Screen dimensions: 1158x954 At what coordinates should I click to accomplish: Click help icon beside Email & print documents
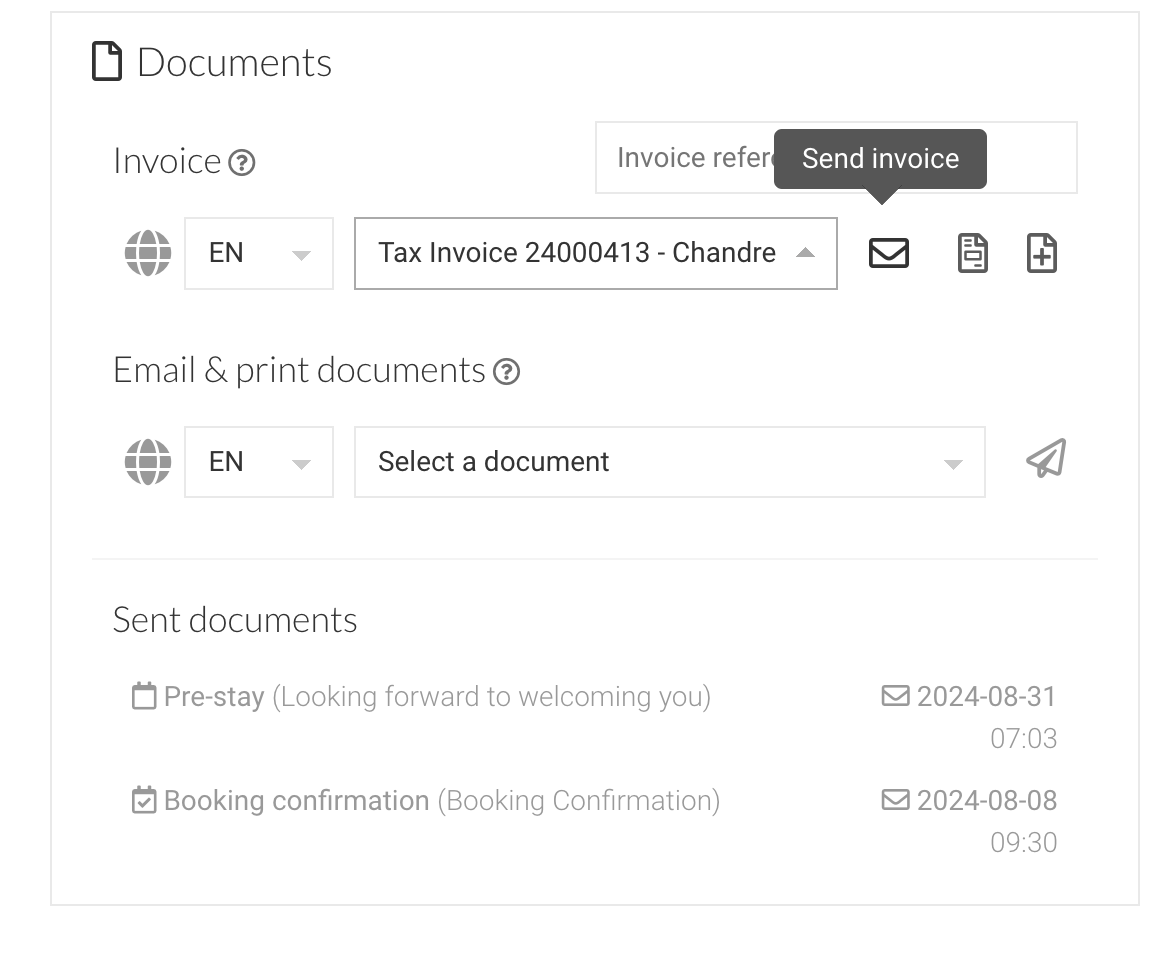[507, 371]
